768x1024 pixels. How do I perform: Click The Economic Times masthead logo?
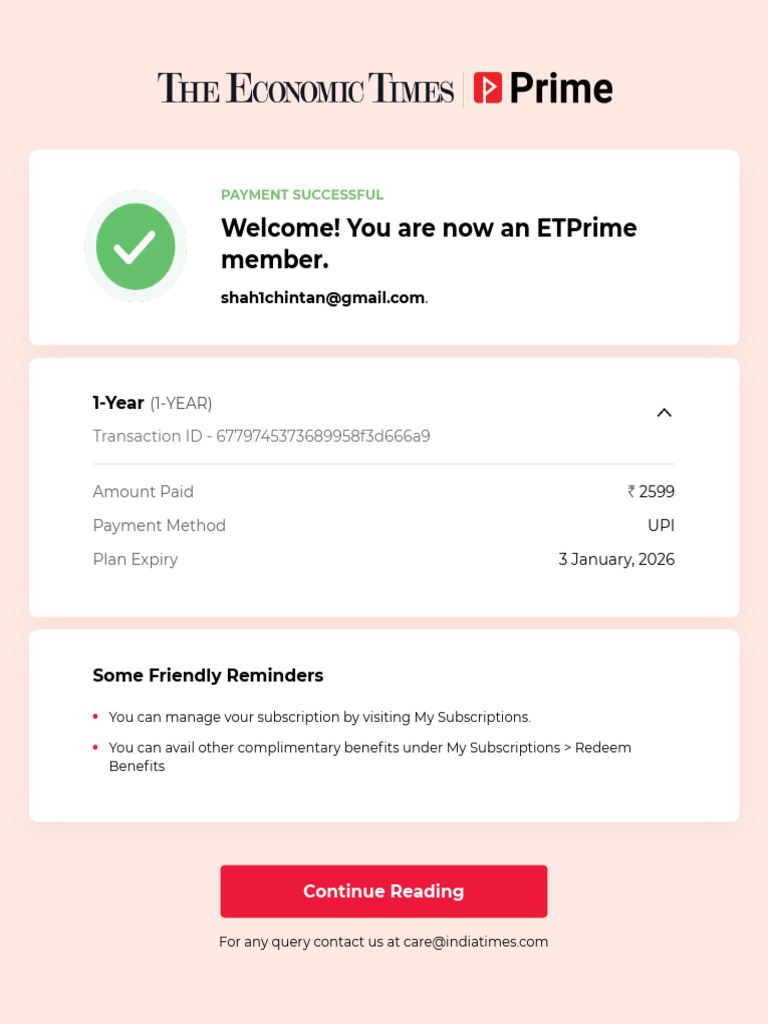tap(305, 88)
